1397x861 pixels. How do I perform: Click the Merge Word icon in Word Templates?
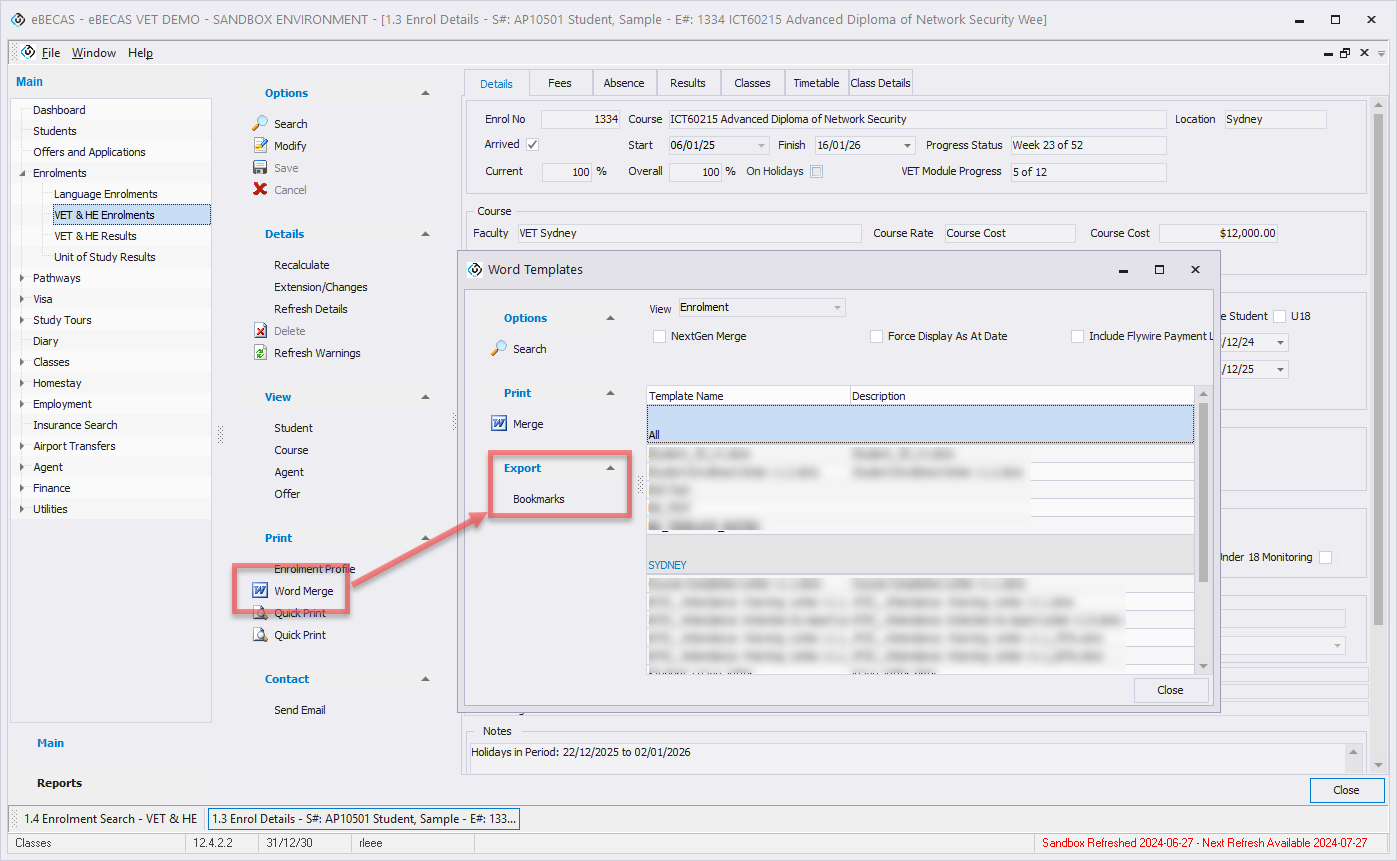coord(499,424)
